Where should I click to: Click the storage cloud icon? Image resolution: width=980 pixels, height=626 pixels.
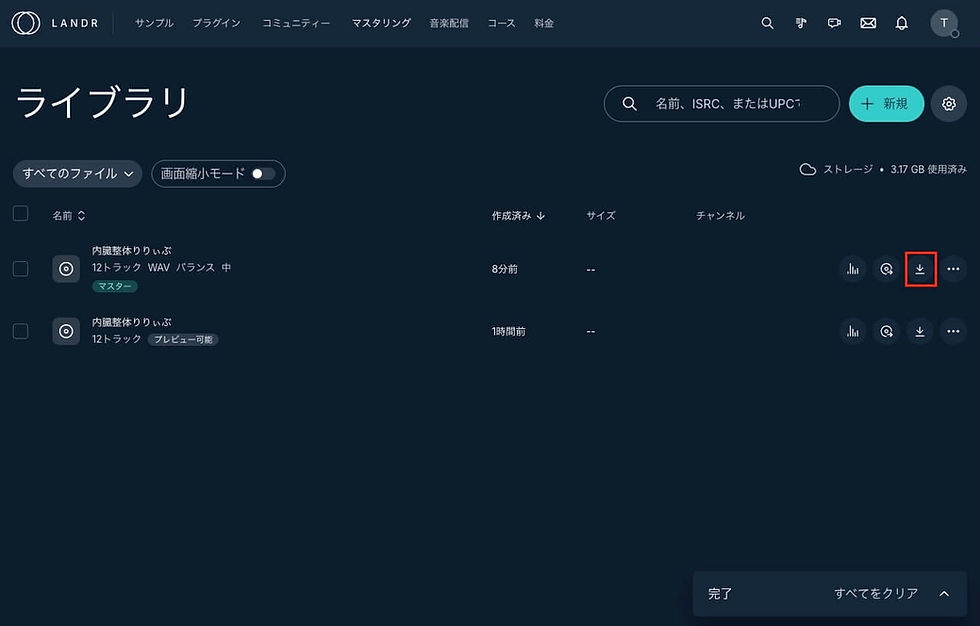click(808, 169)
